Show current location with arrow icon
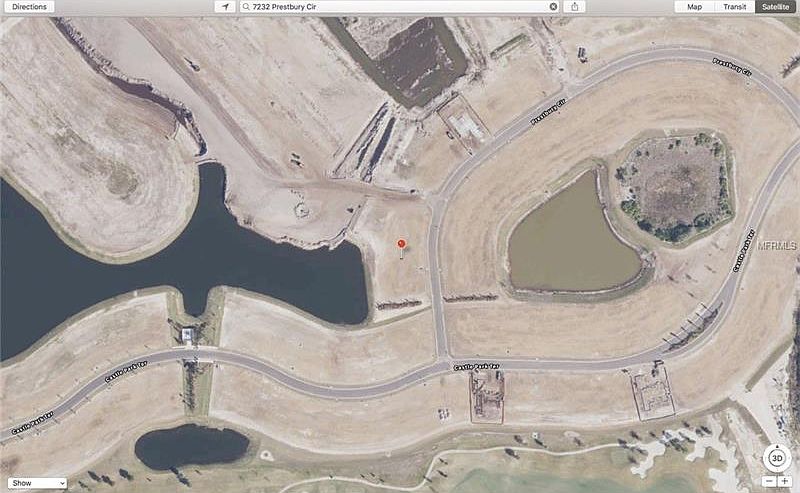This screenshot has height=493, width=800. pos(225,7)
